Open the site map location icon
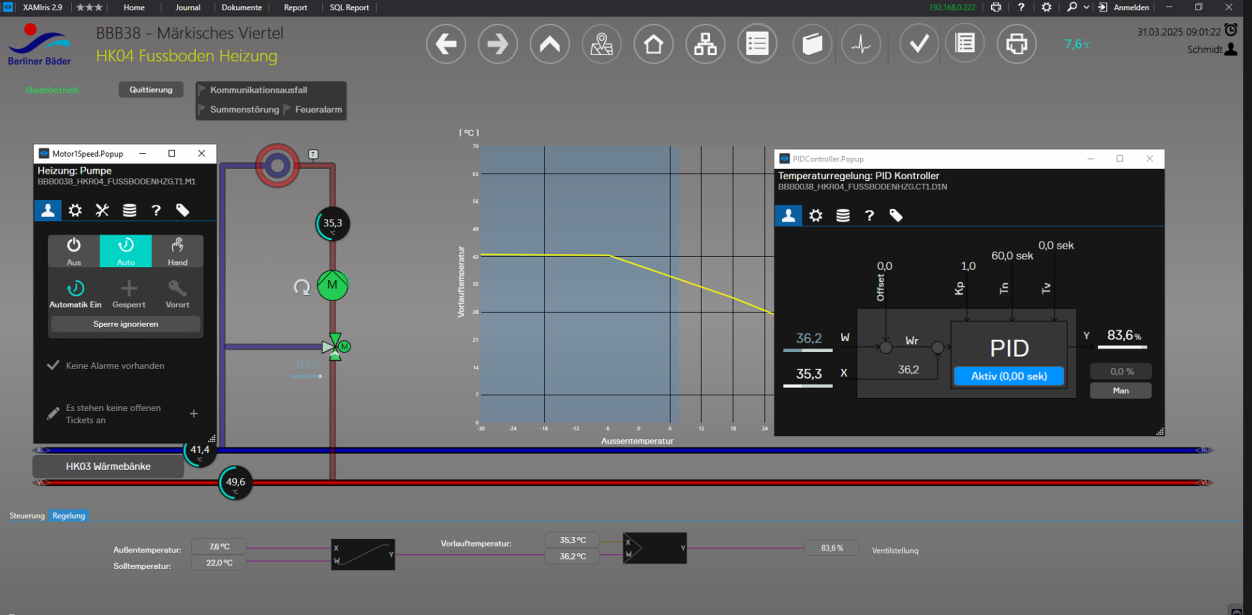 click(x=601, y=44)
